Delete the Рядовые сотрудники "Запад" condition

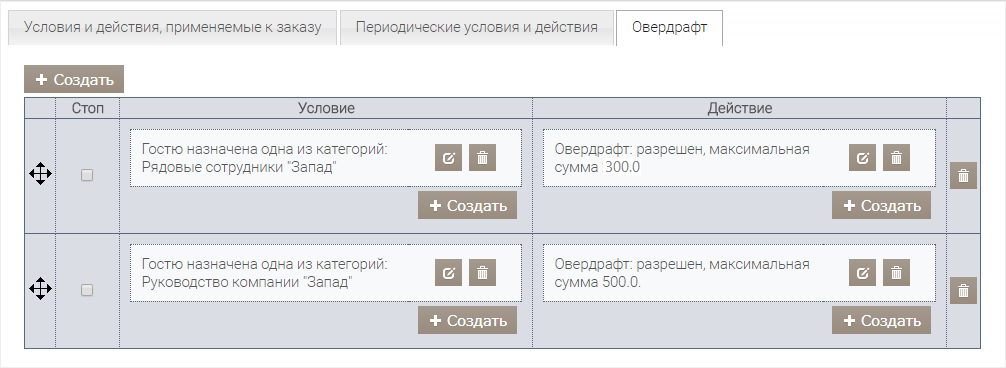click(482, 158)
